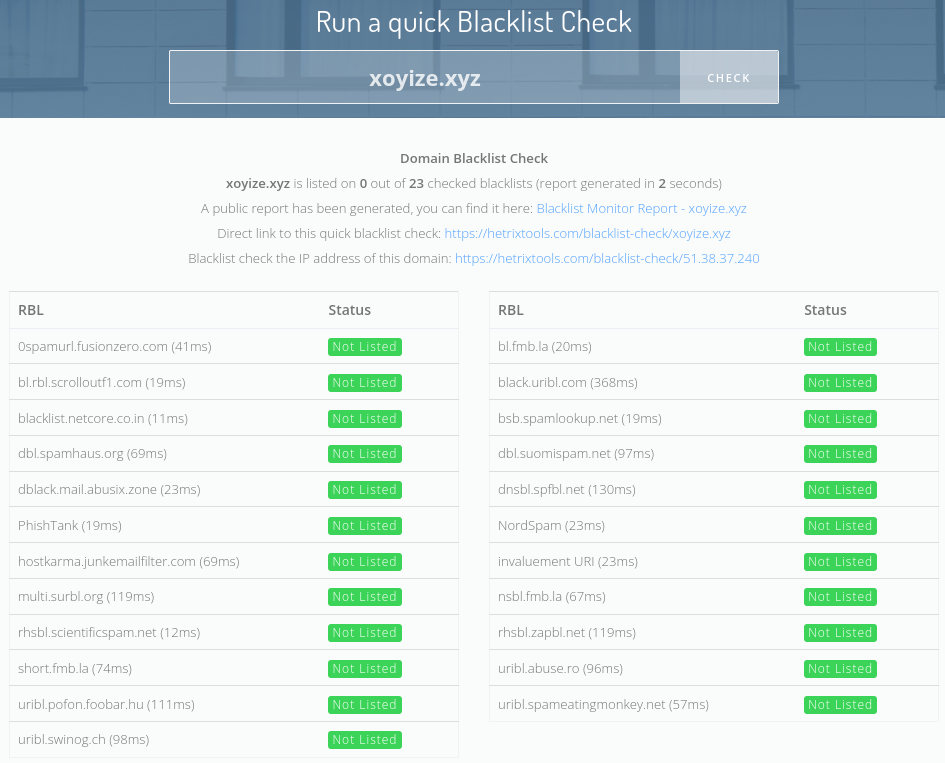945x763 pixels.
Task: Click Not Listed badge for uribl.spameatingmonkey.net
Action: [840, 705]
